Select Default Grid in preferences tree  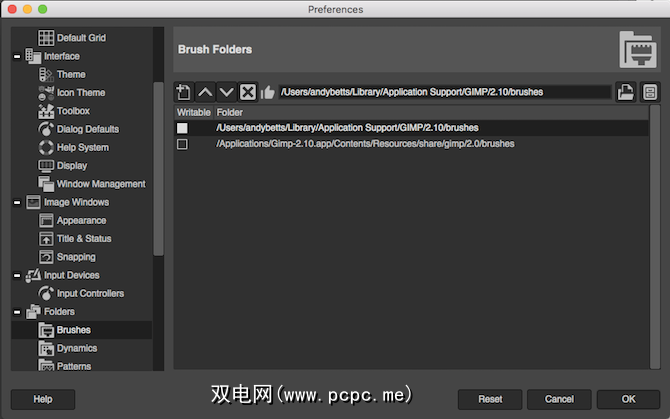click(x=81, y=38)
